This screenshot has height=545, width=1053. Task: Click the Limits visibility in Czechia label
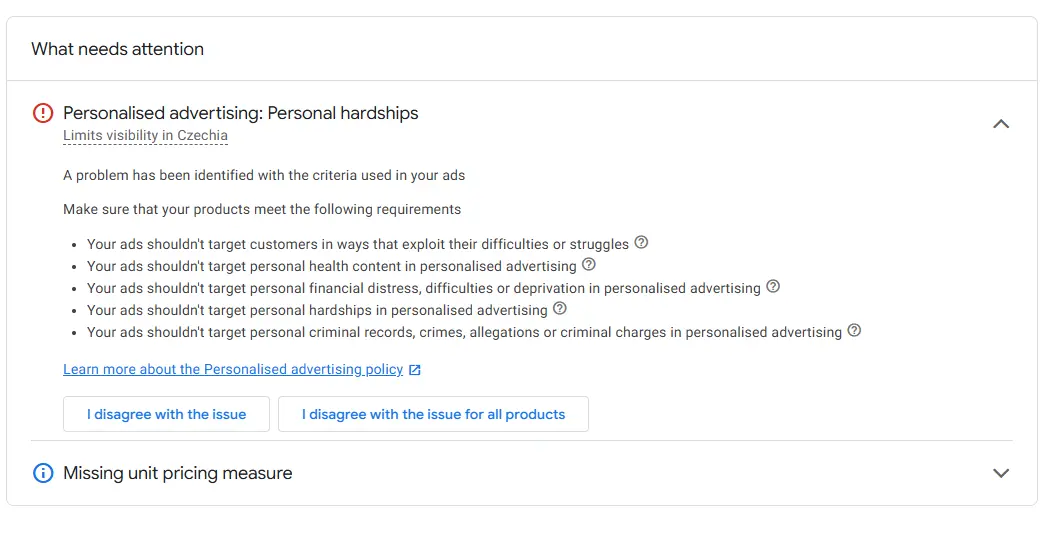click(x=145, y=136)
